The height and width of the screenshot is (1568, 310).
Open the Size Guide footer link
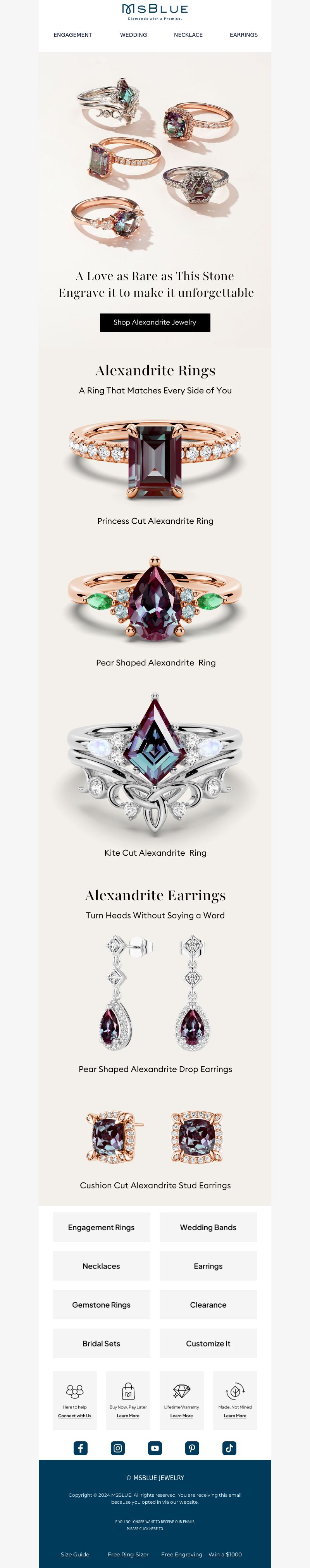click(75, 1554)
